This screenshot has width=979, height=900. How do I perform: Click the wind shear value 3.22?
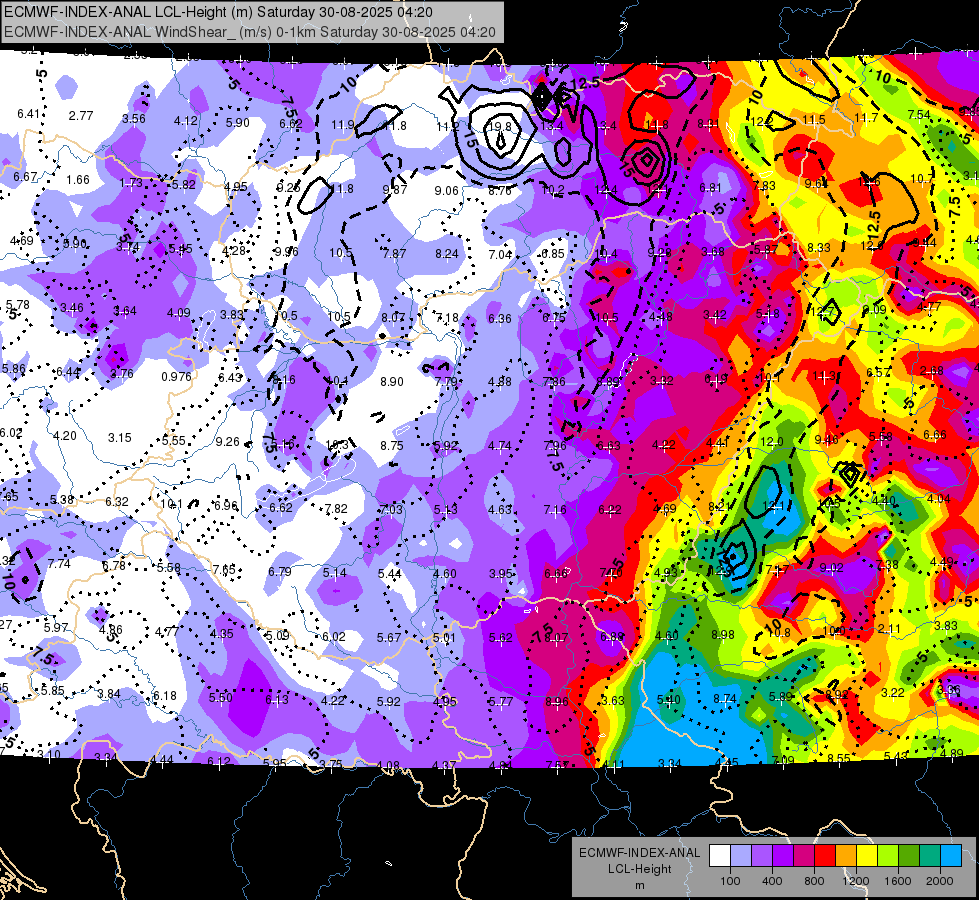pyautogui.click(x=893, y=692)
